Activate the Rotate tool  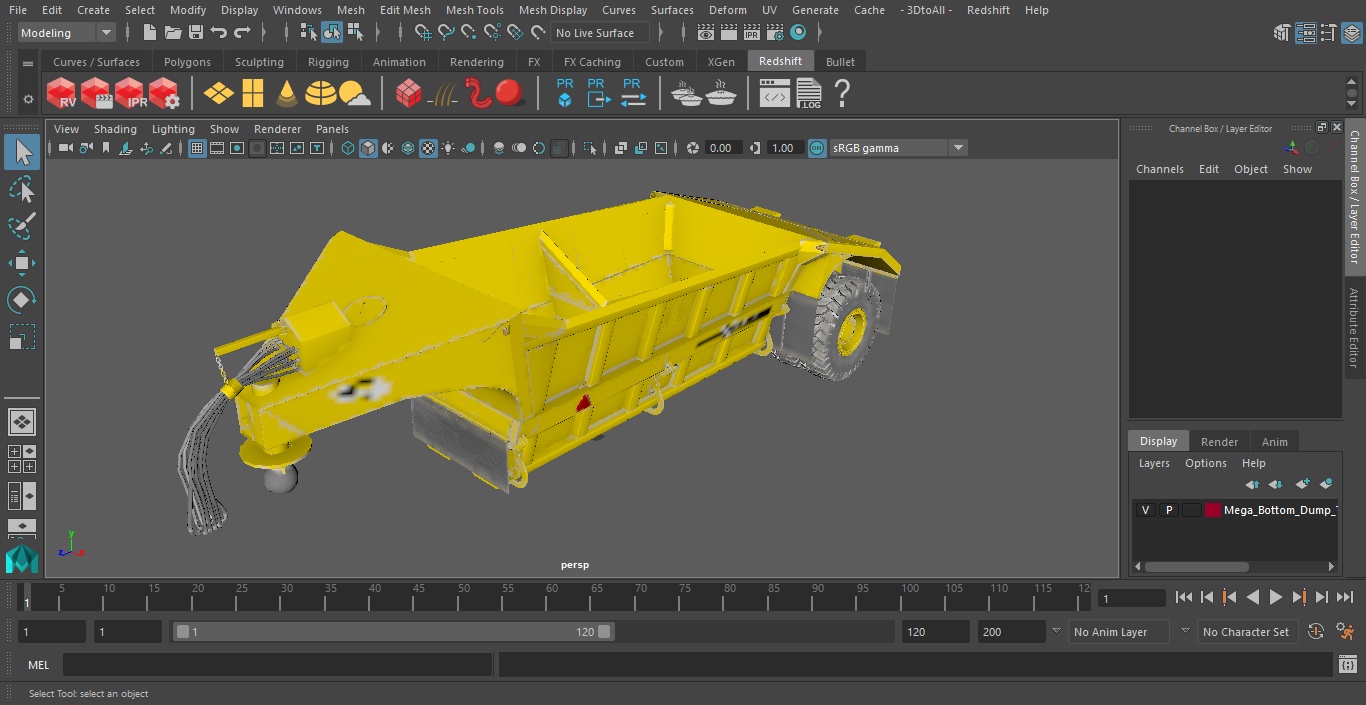tap(22, 300)
